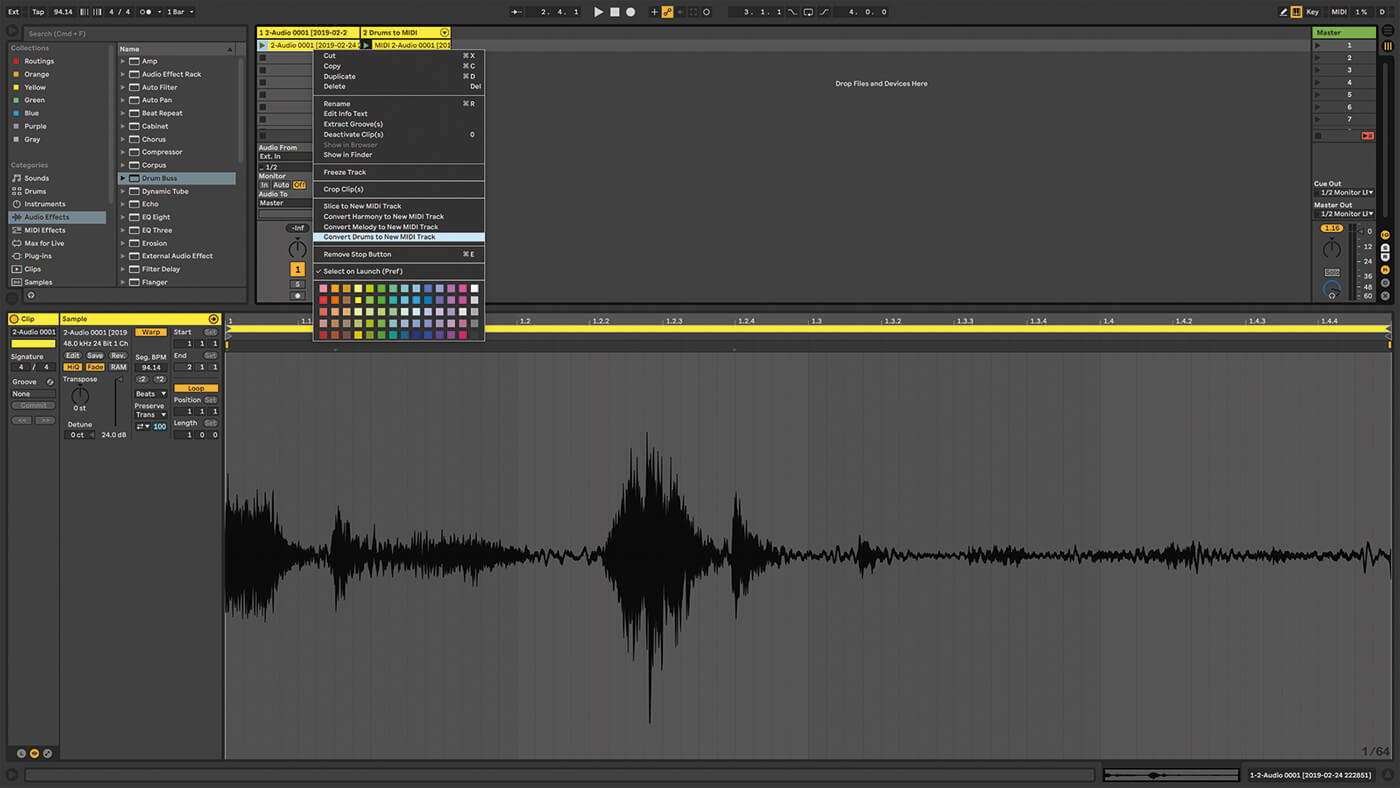Toggle Draw Mode pencil icon

pyautogui.click(x=1284, y=12)
